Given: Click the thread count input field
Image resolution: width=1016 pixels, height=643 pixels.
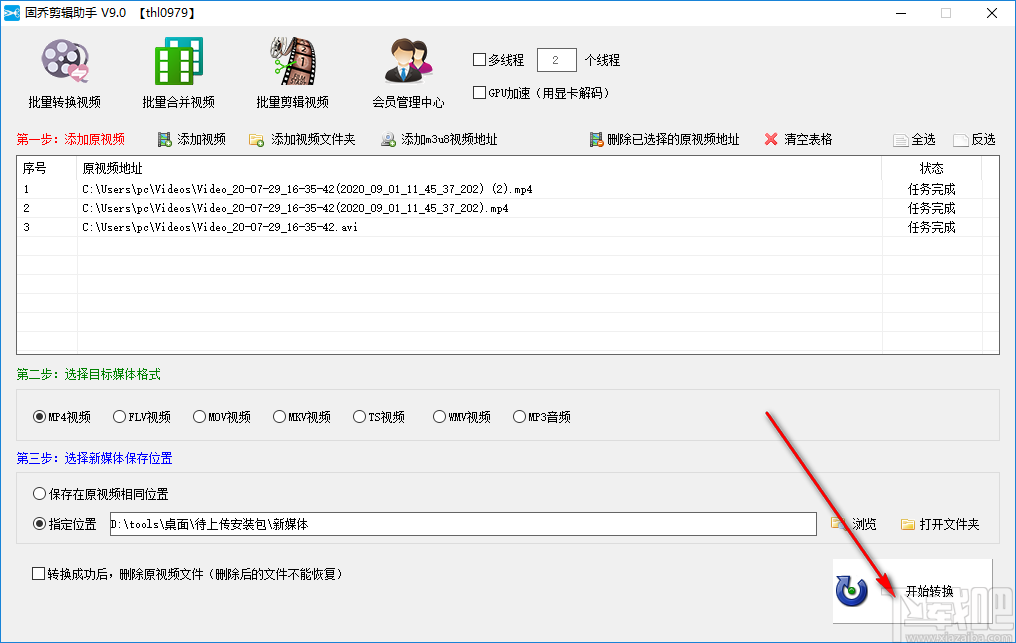Looking at the screenshot, I should (x=557, y=60).
